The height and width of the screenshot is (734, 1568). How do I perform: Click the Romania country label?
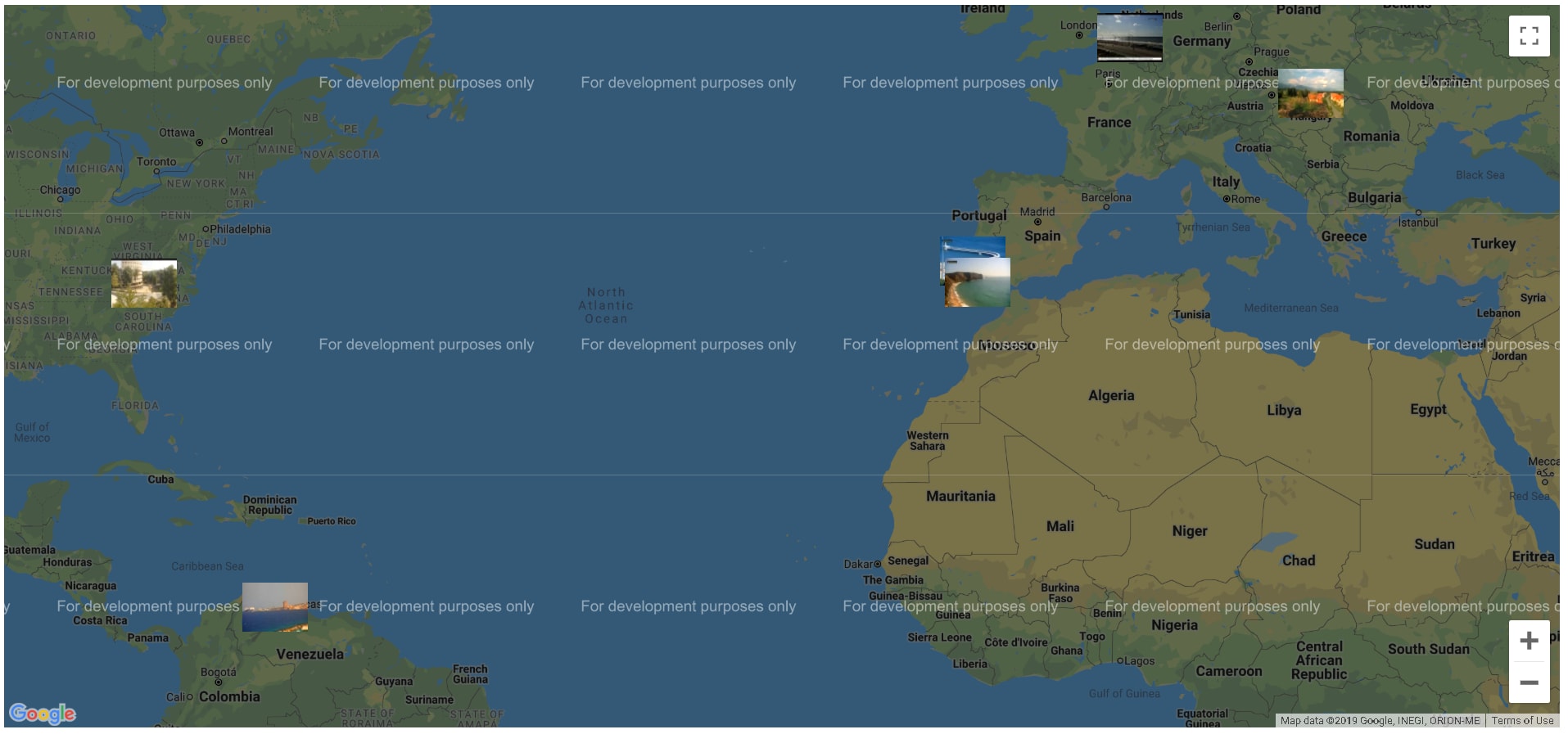coord(1371,137)
